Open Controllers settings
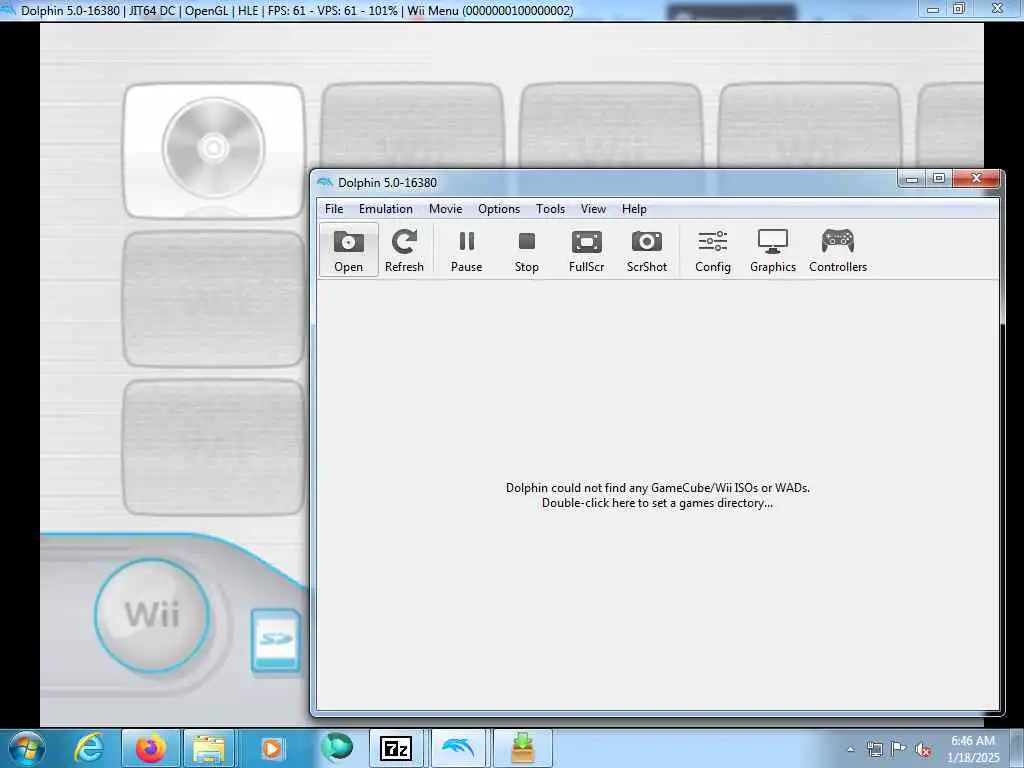The height and width of the screenshot is (768, 1024). [x=838, y=249]
